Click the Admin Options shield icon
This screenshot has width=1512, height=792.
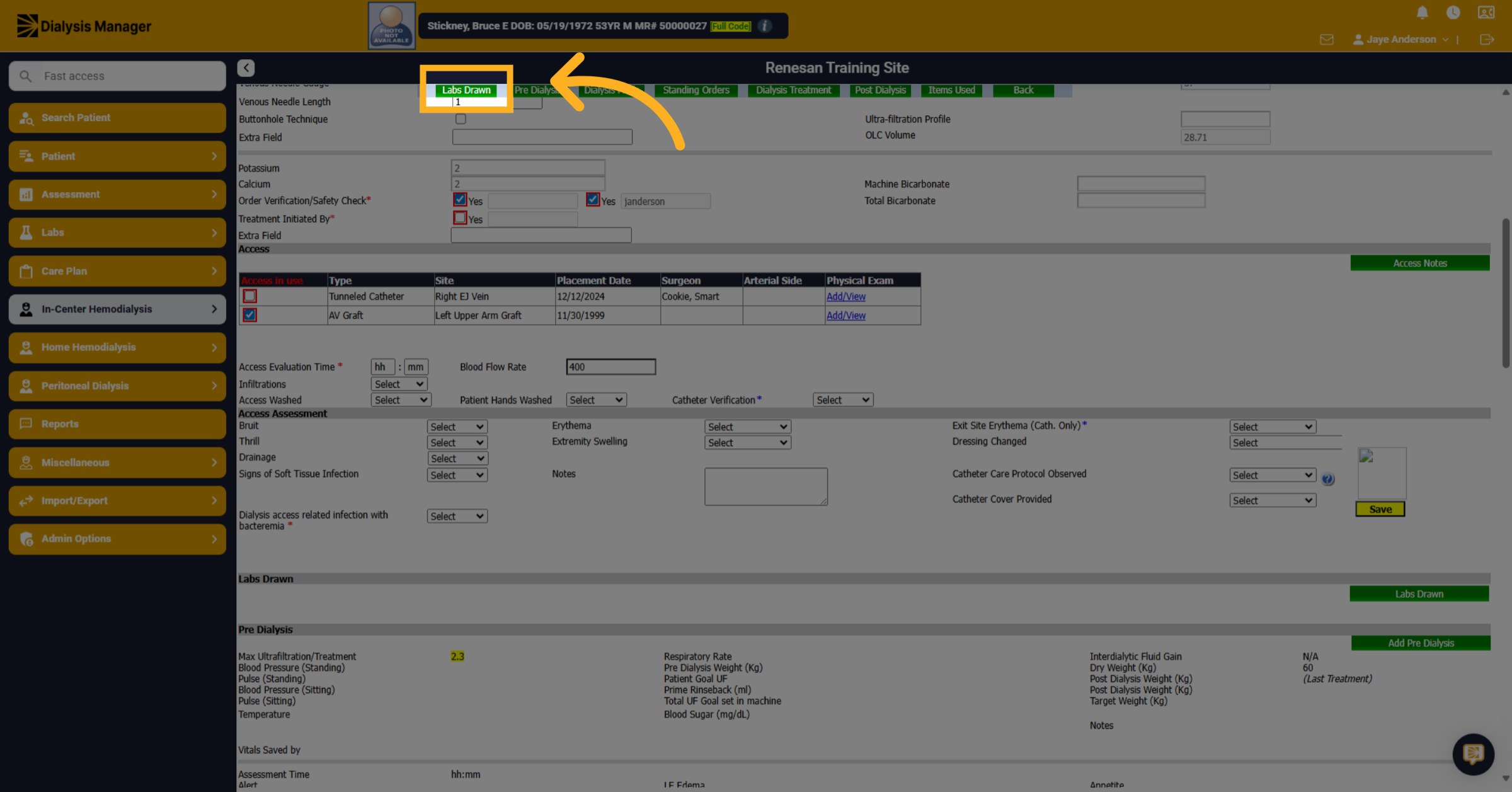tap(26, 539)
